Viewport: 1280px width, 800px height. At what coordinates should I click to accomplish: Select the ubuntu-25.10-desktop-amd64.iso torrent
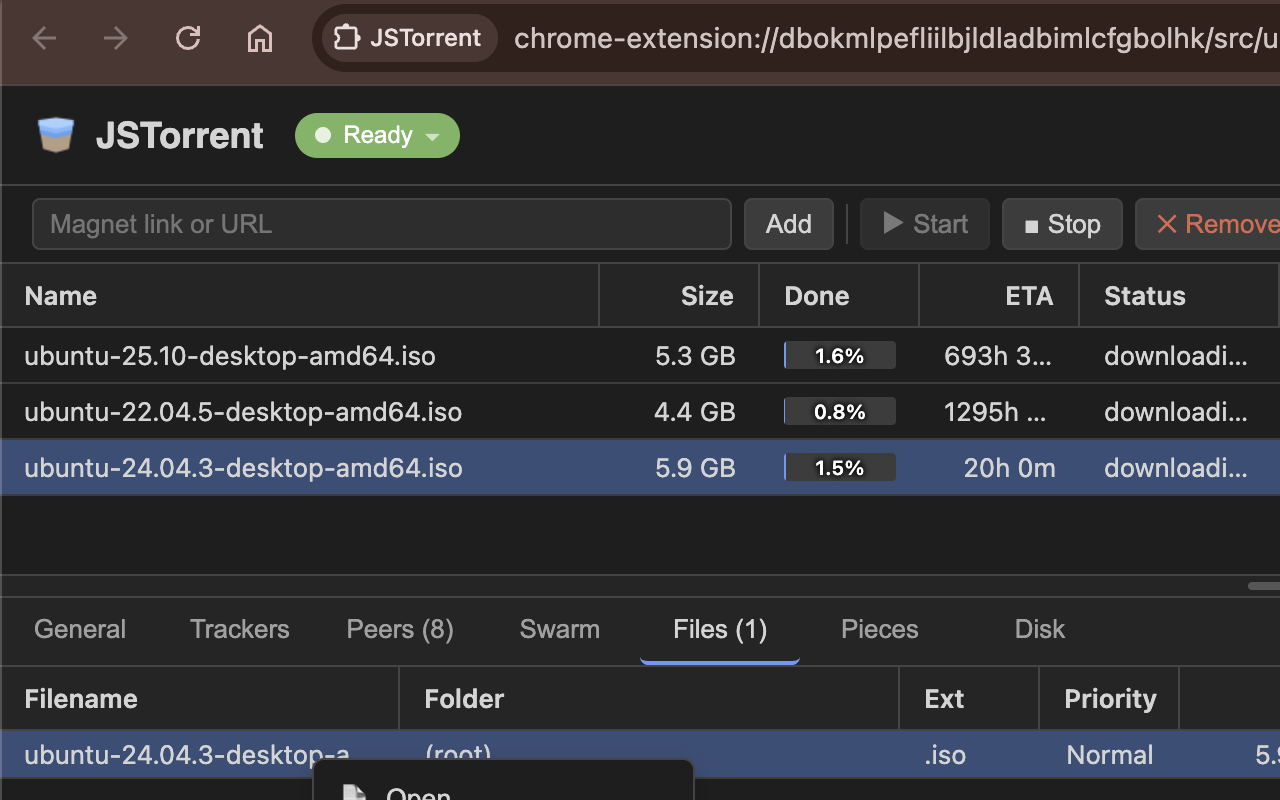click(230, 356)
